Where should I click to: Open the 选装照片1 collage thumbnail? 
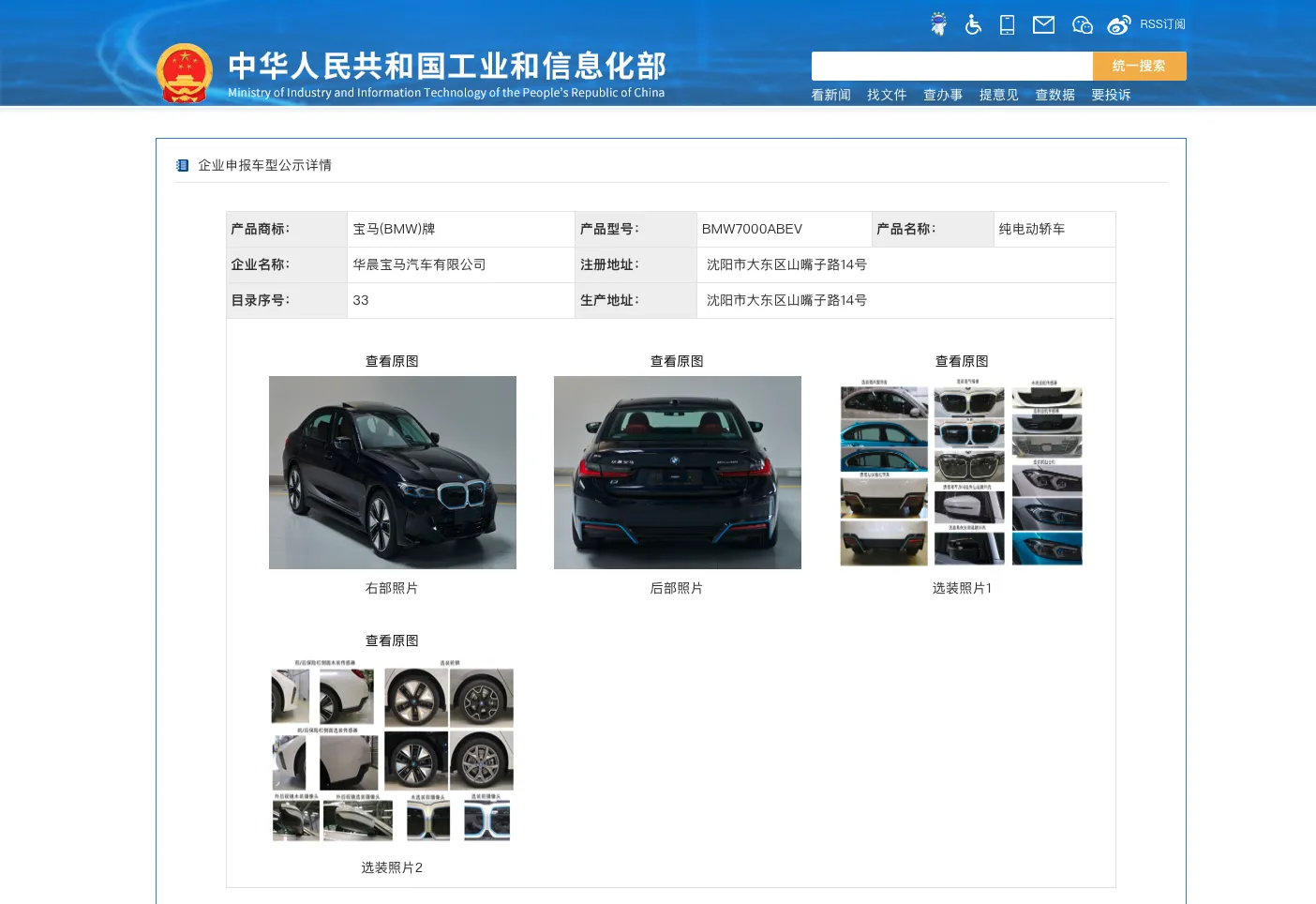point(962,473)
